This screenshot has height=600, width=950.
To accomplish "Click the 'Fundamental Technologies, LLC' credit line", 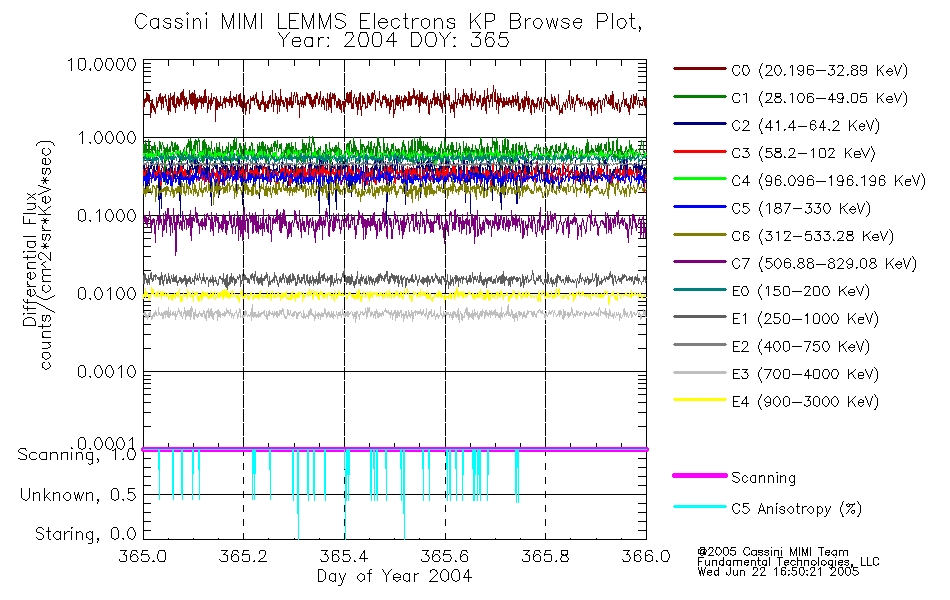I will coord(788,562).
